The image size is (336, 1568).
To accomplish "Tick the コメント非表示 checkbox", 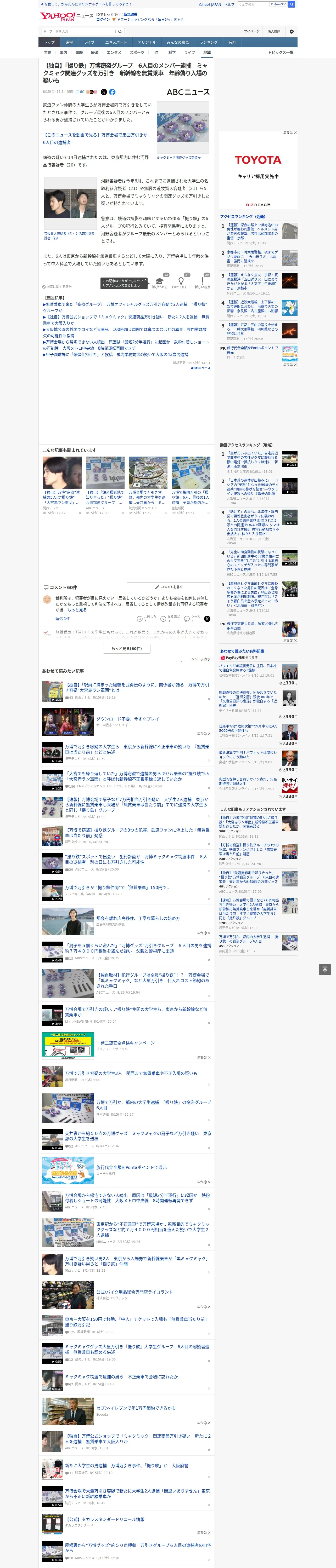I will coord(183,659).
